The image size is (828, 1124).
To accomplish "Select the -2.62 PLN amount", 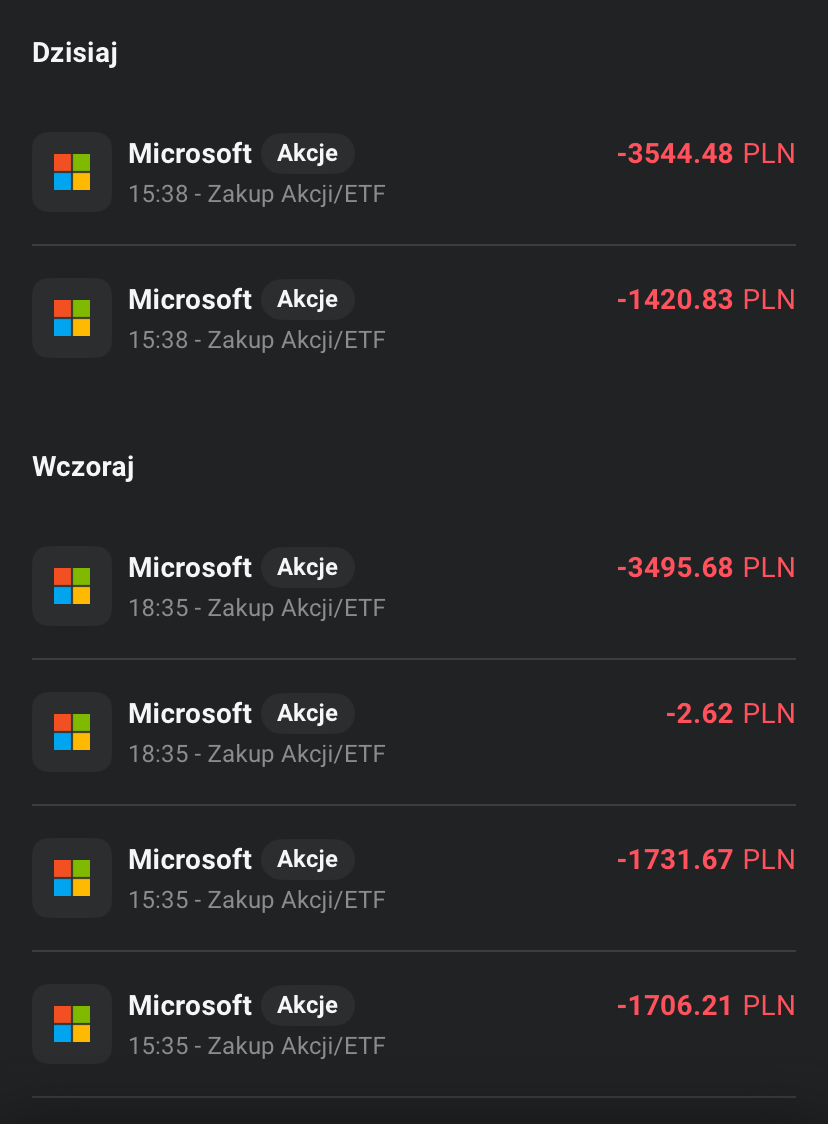I will click(730, 714).
